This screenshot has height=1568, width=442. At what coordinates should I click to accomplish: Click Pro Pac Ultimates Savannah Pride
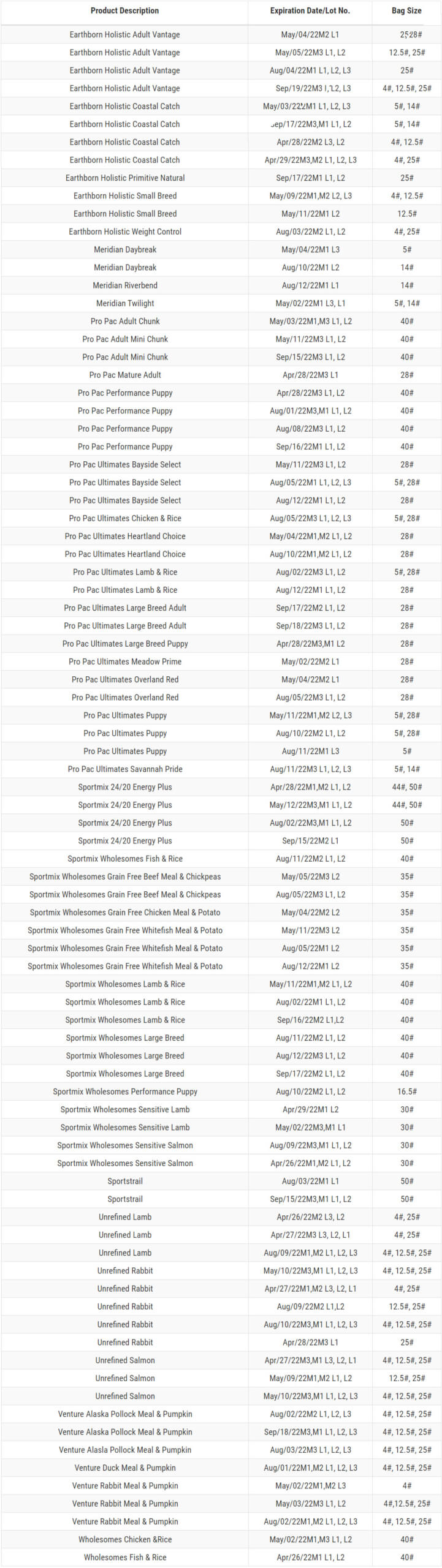tap(125, 769)
